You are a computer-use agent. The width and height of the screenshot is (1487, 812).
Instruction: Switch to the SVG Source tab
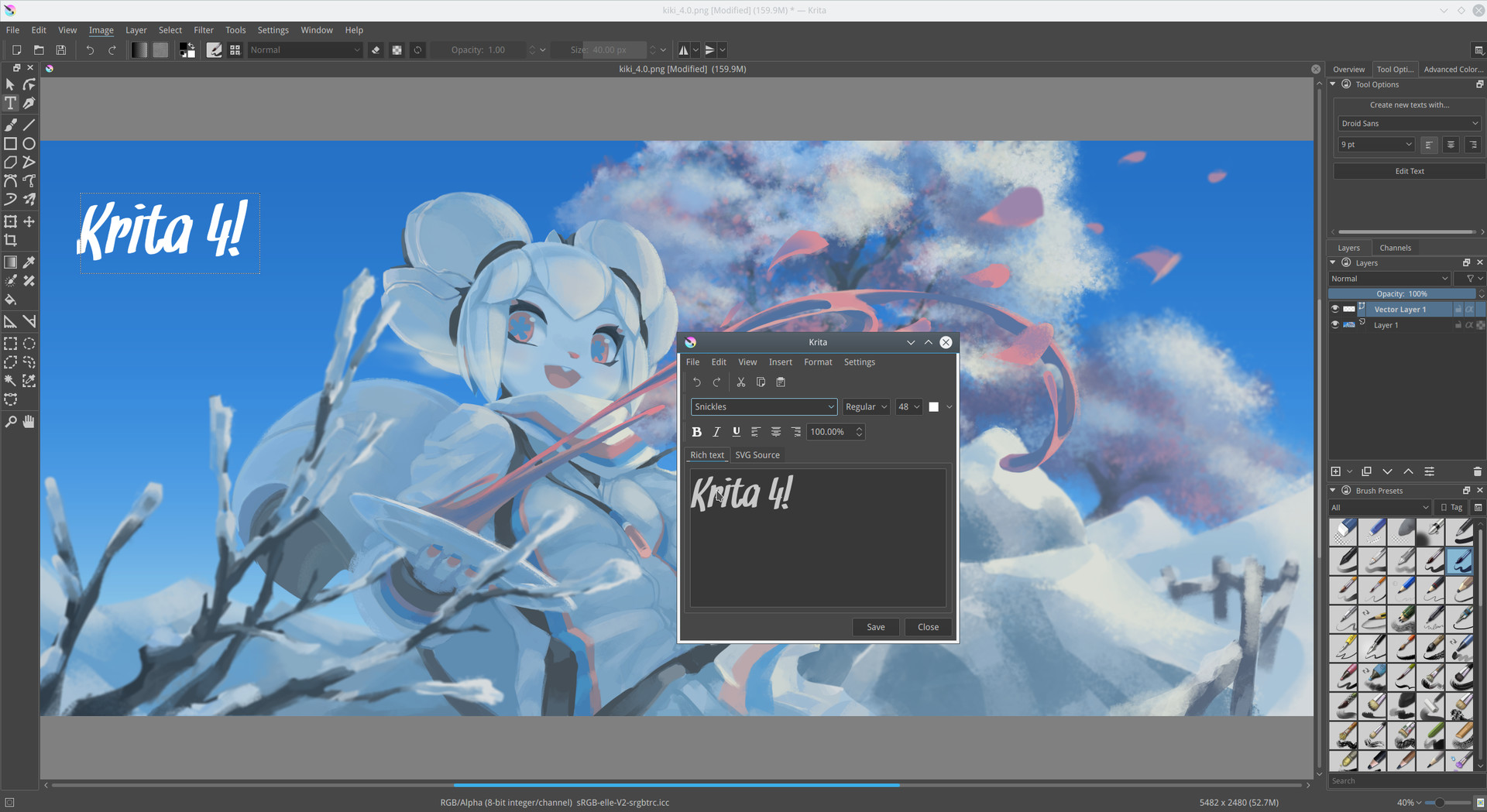[x=757, y=455]
